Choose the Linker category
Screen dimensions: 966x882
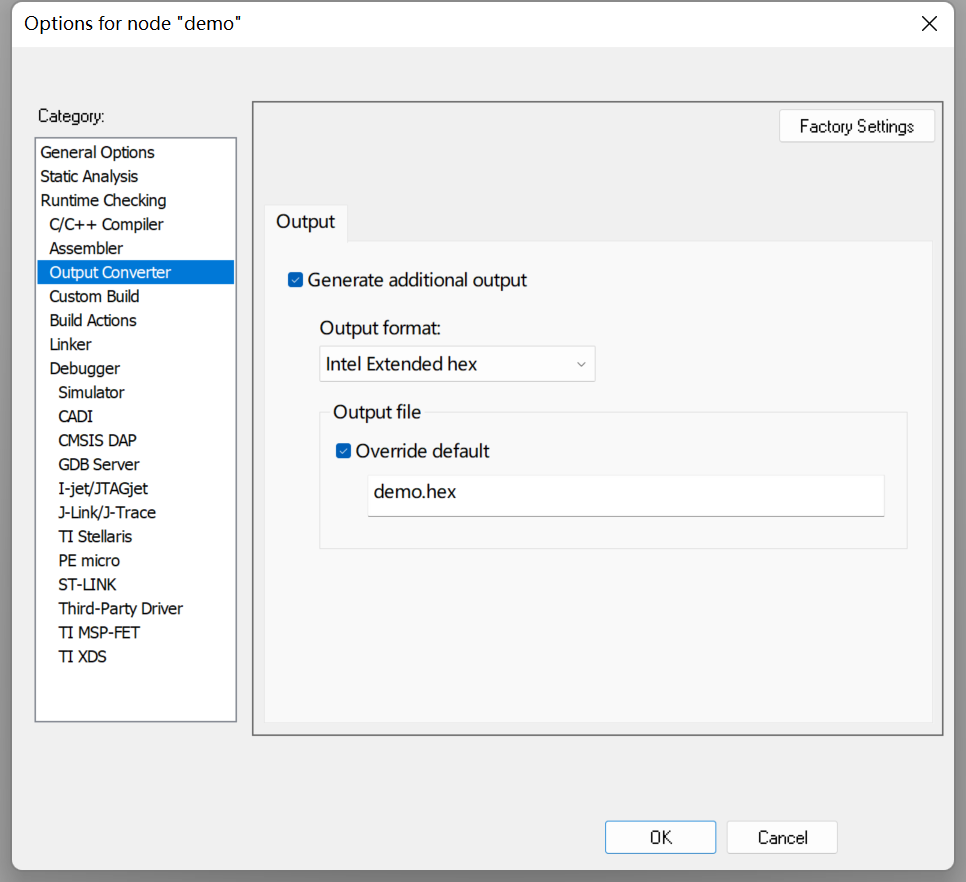[x=70, y=344]
